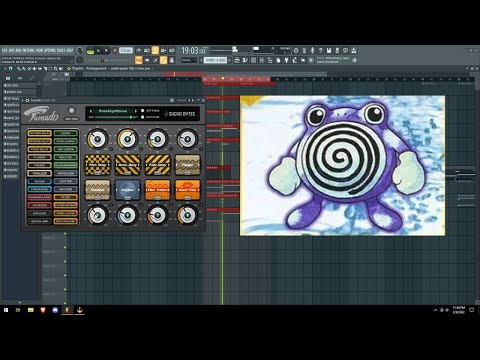Open the ADD menu

(x=18, y=50)
